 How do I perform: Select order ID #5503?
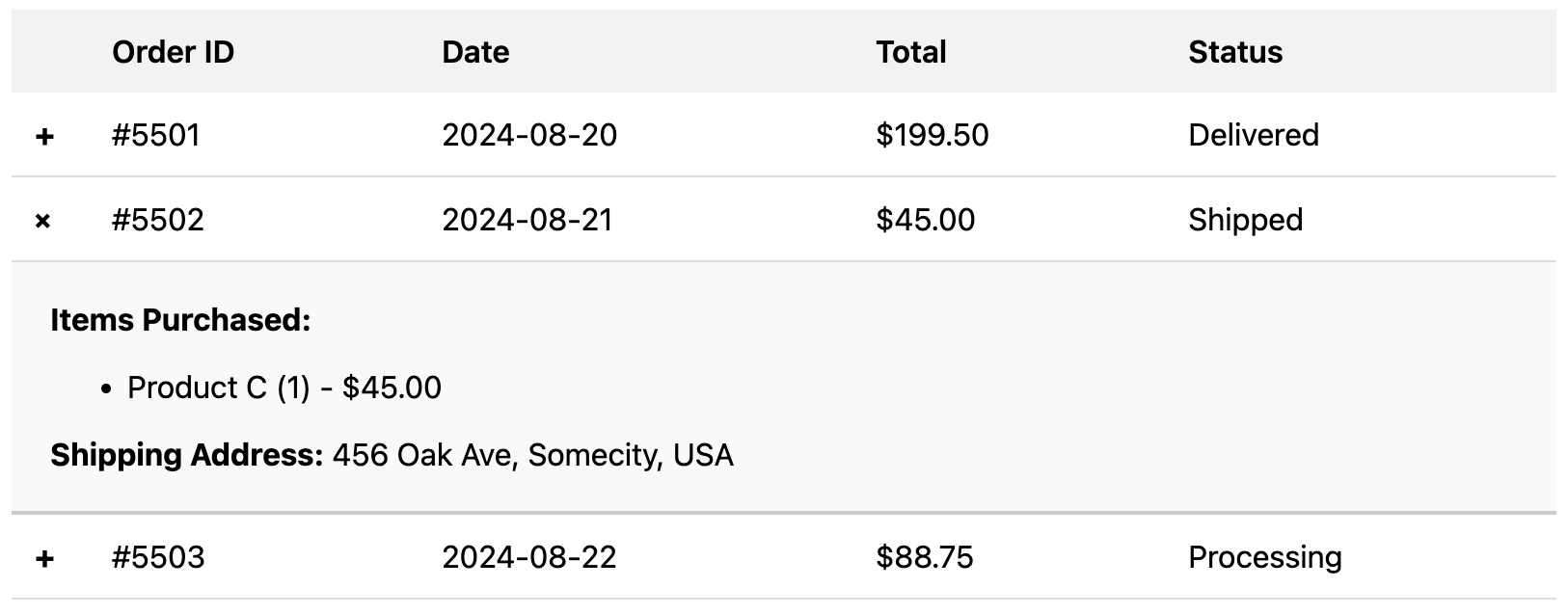click(158, 557)
